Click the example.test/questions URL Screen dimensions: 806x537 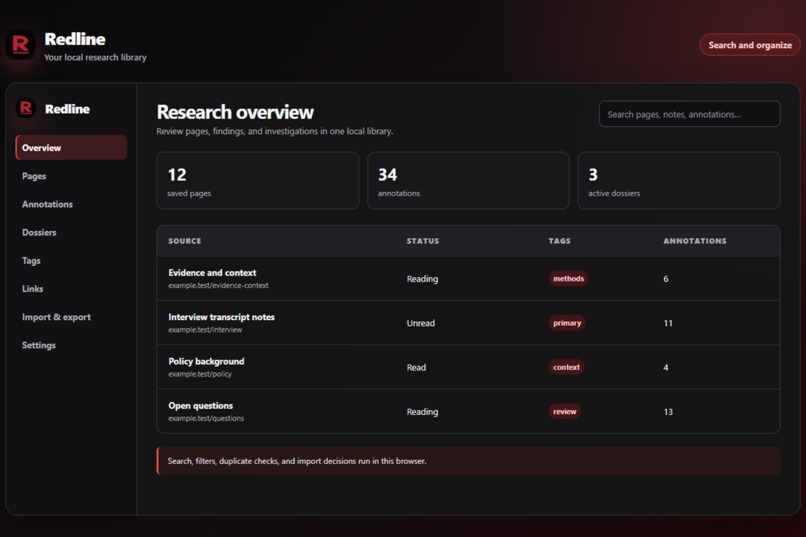206,418
